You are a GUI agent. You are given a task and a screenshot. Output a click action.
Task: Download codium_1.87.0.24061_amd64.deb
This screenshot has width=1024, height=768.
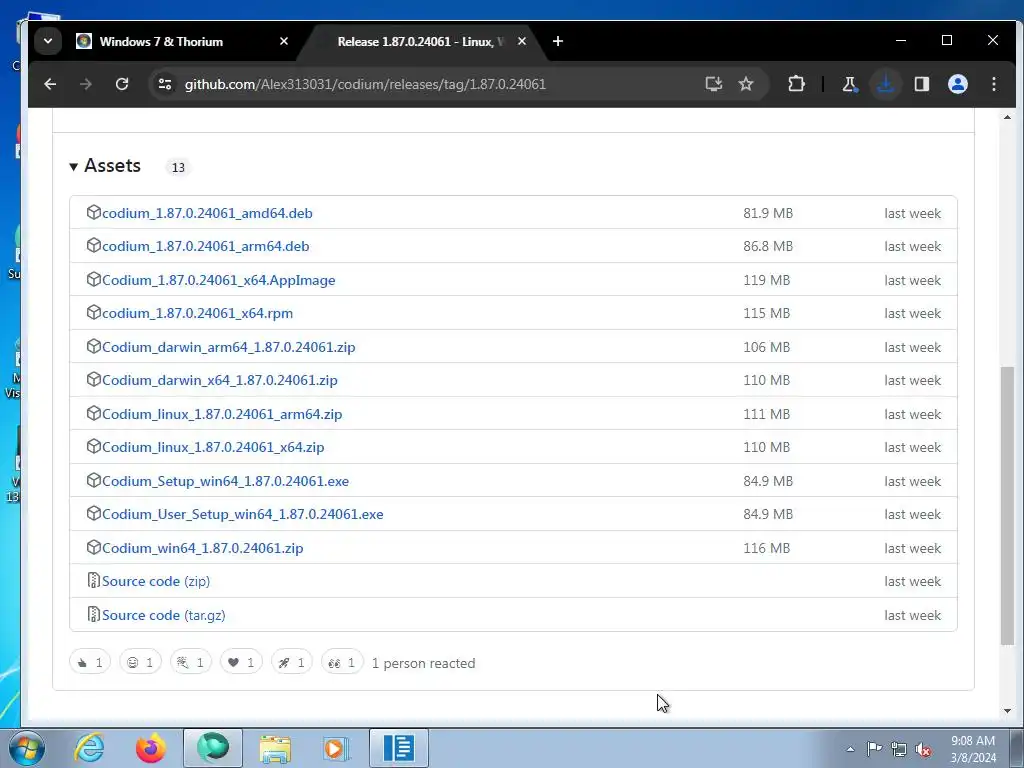tap(207, 213)
